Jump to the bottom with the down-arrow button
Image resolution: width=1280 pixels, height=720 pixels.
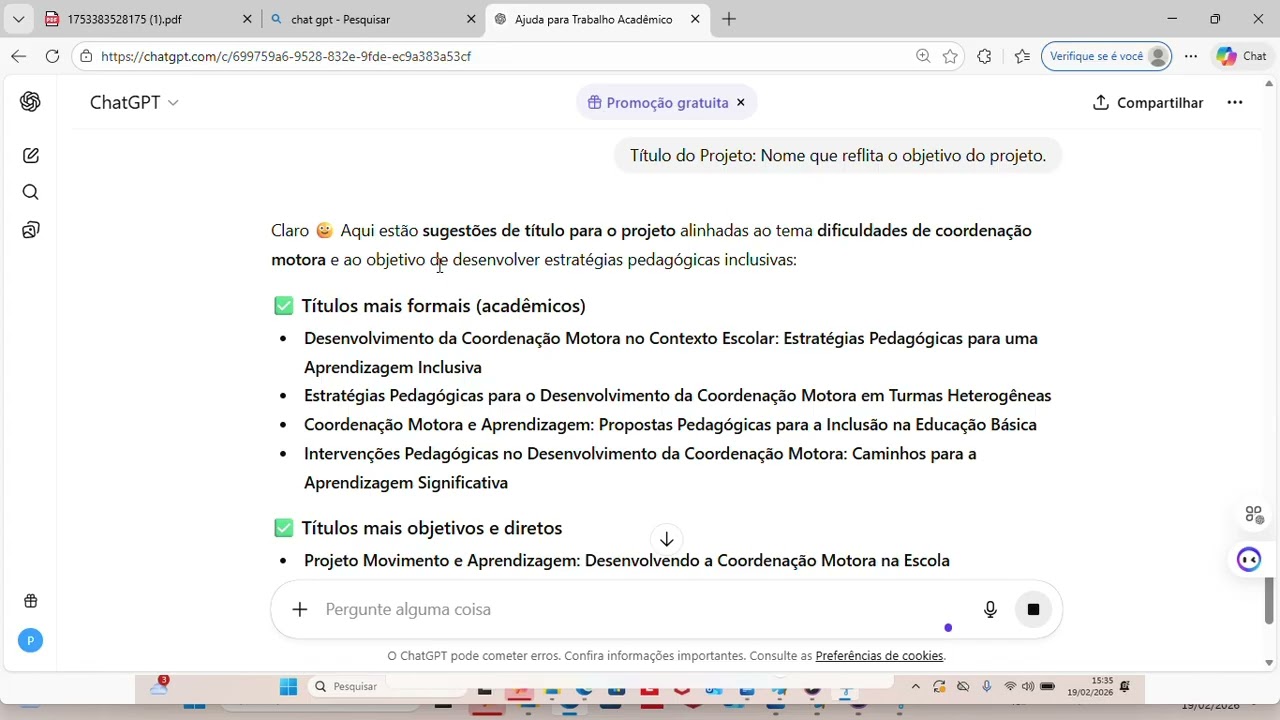click(666, 539)
